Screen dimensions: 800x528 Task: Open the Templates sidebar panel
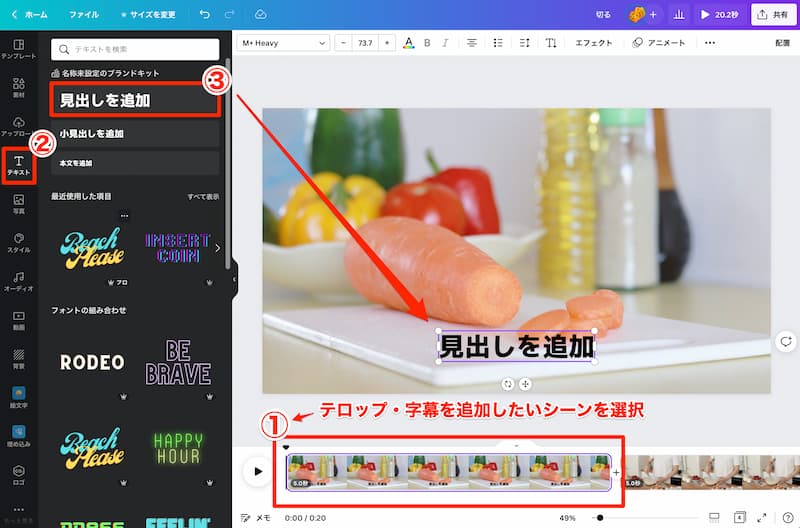[18, 49]
